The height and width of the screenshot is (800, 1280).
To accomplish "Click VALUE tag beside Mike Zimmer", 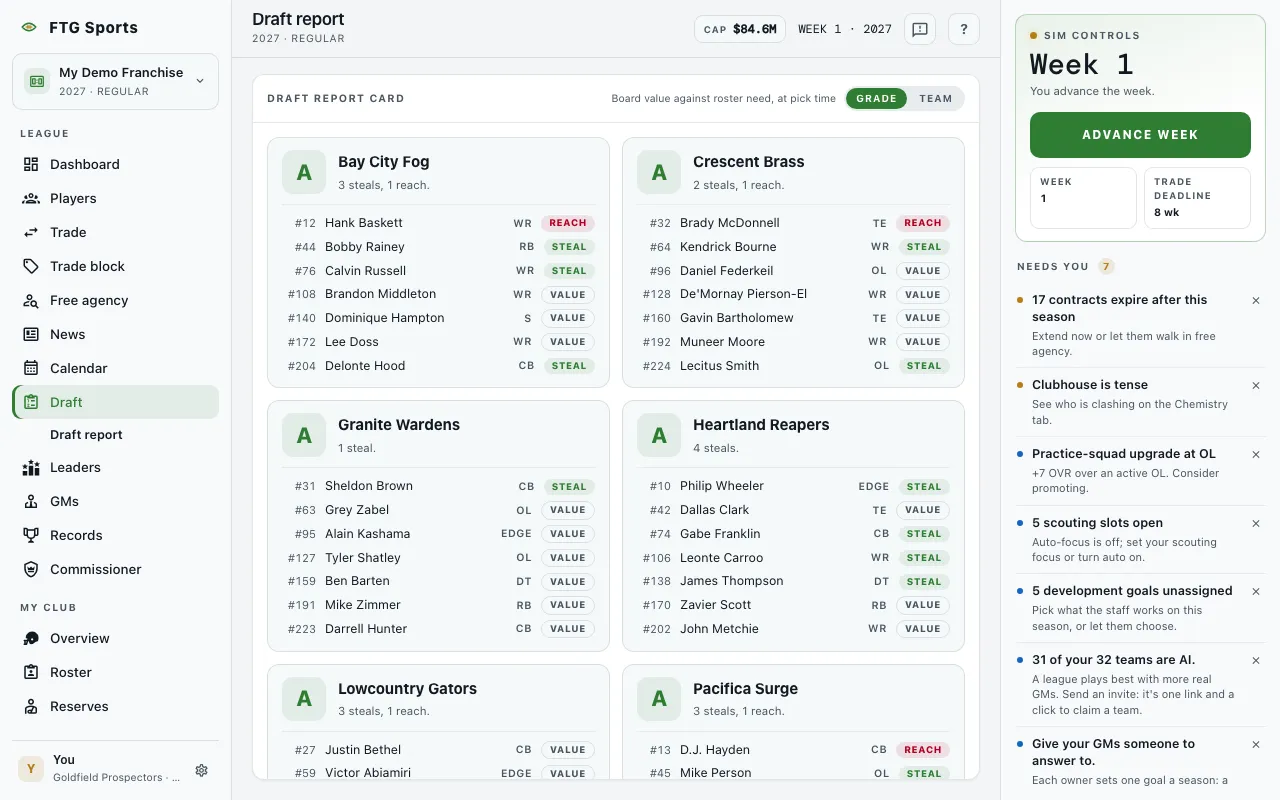I will click(x=568, y=605).
